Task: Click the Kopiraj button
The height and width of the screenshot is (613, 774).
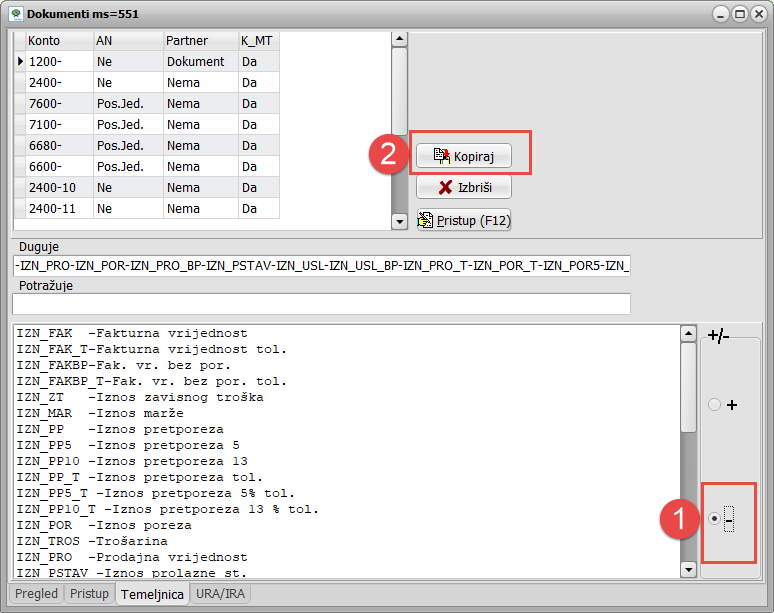Action: (463, 156)
